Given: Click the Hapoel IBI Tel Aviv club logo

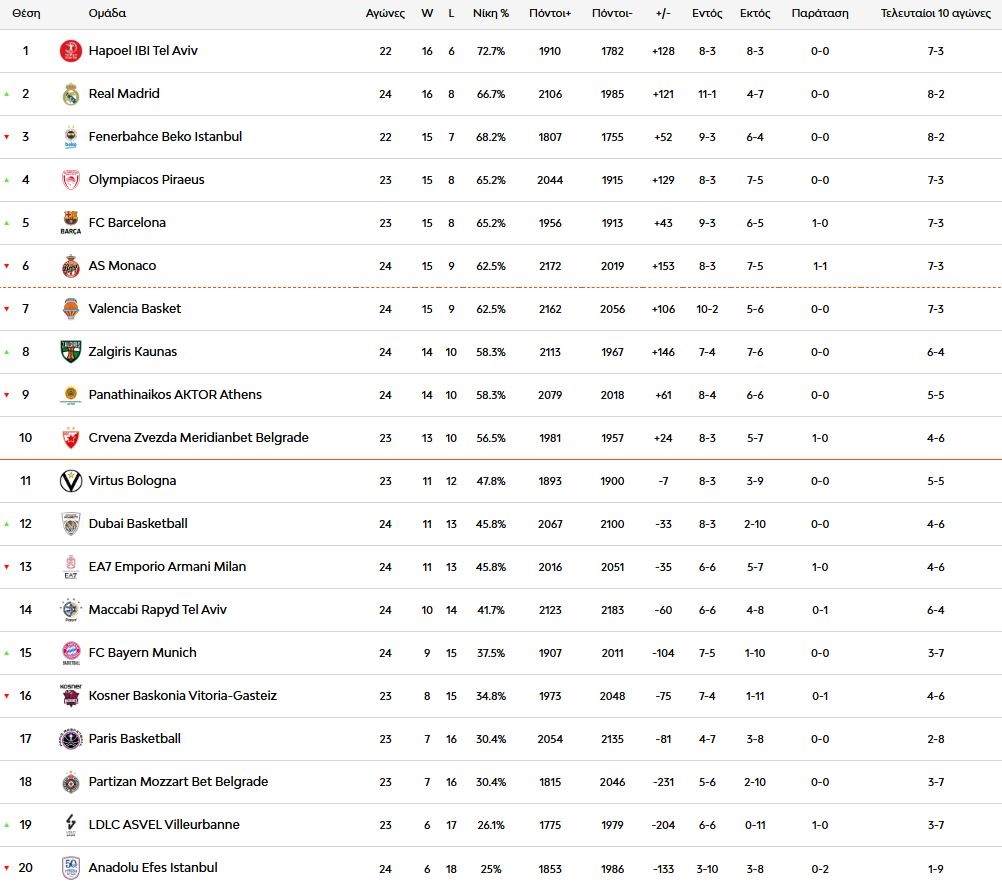Looking at the screenshot, I should [70, 50].
